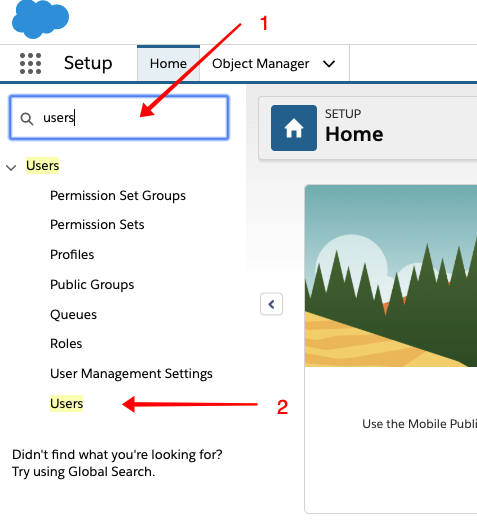Go to Profiles
This screenshot has width=477, height=521.
(72, 254)
